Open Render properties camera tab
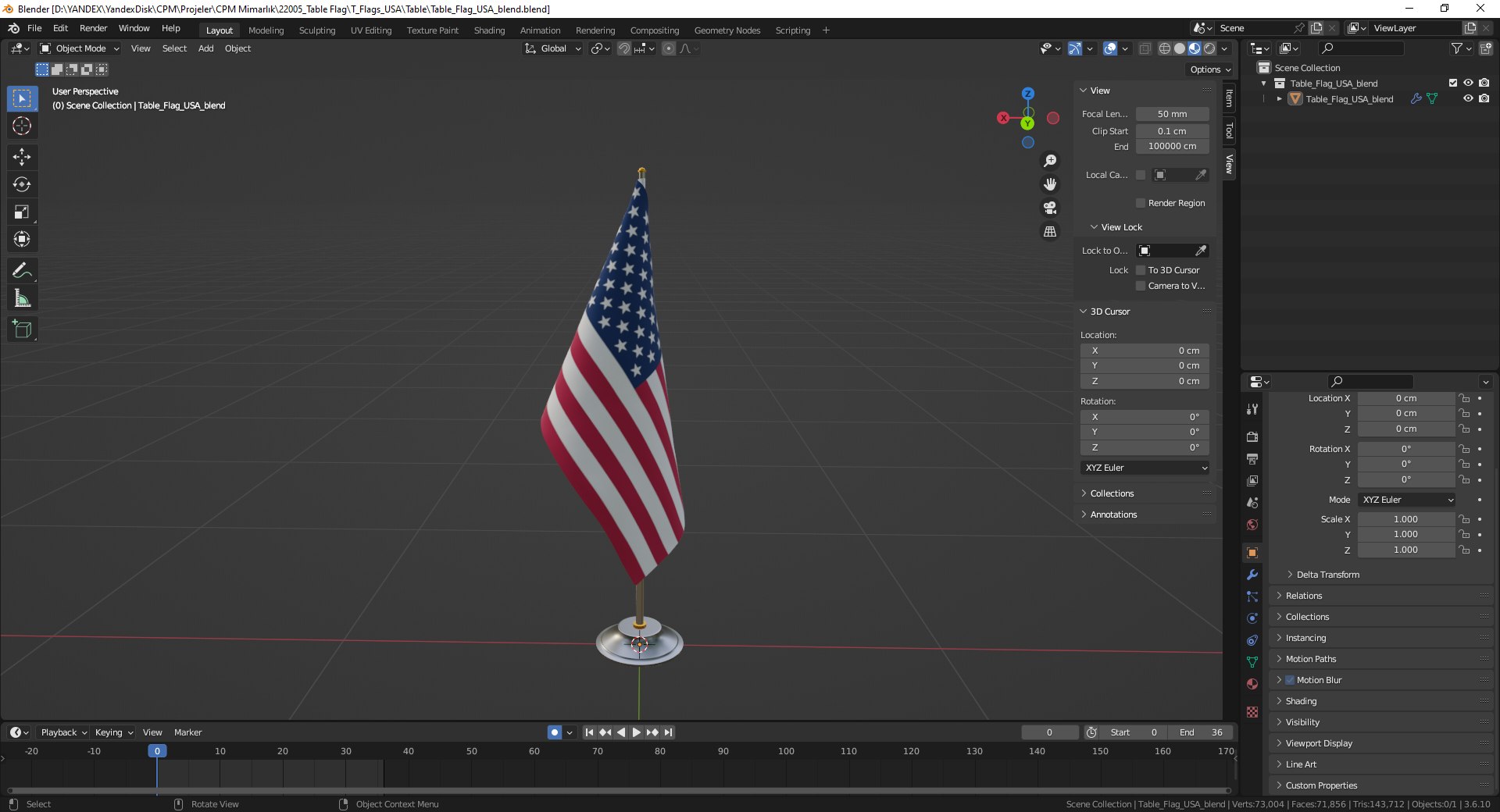 (1252, 437)
